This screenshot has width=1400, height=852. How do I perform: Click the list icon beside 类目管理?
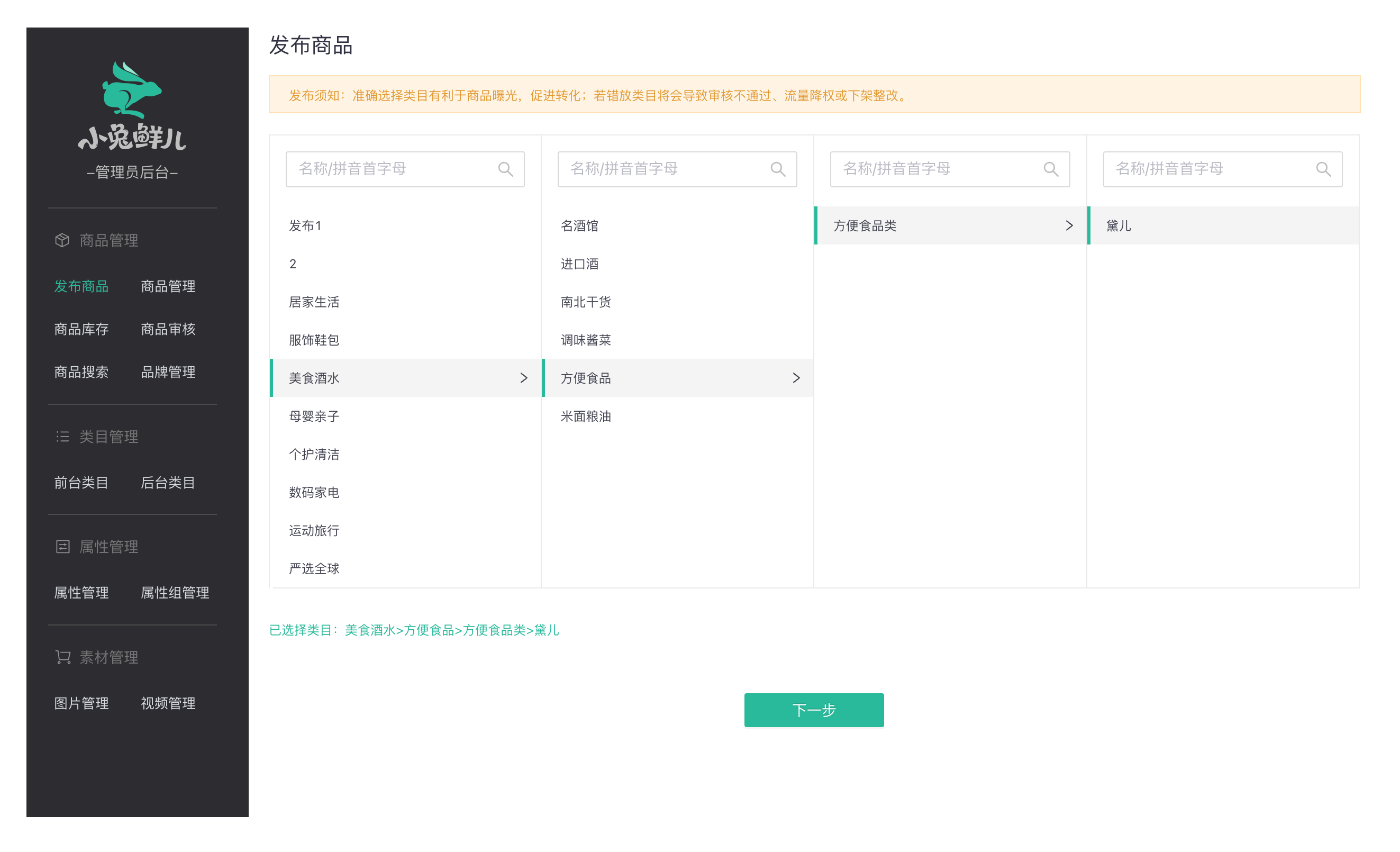[62, 437]
